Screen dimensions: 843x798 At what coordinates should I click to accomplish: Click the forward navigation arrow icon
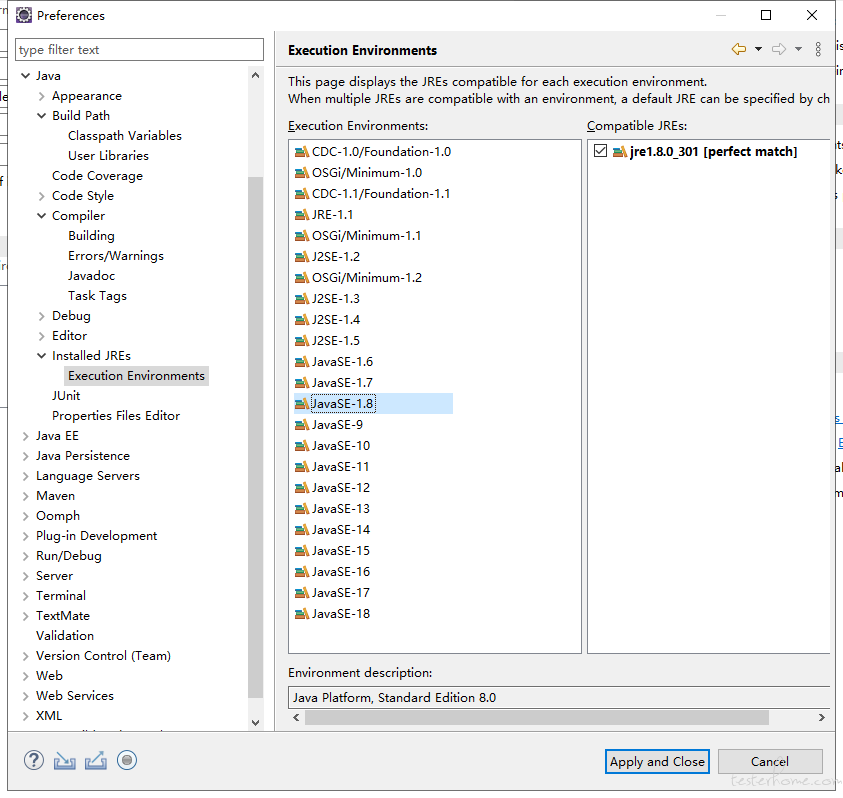click(x=778, y=49)
